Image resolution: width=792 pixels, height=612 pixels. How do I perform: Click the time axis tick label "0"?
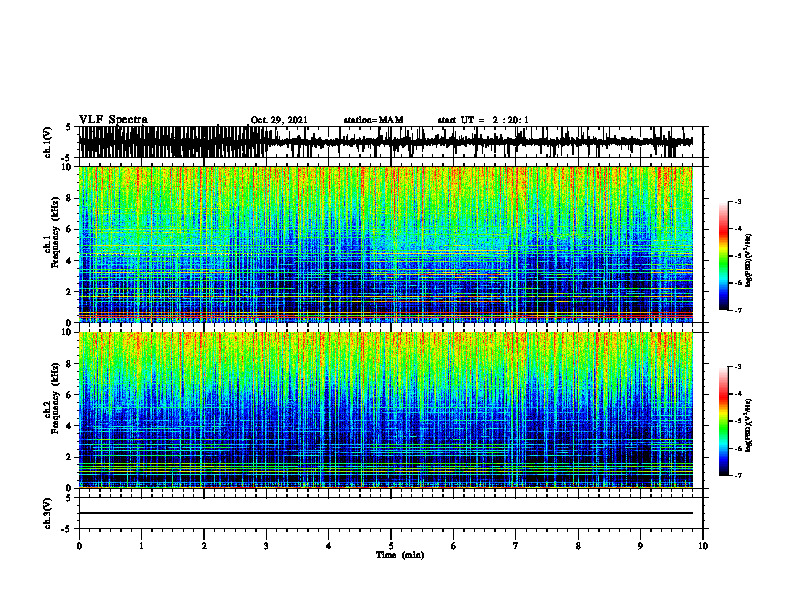tap(79, 546)
